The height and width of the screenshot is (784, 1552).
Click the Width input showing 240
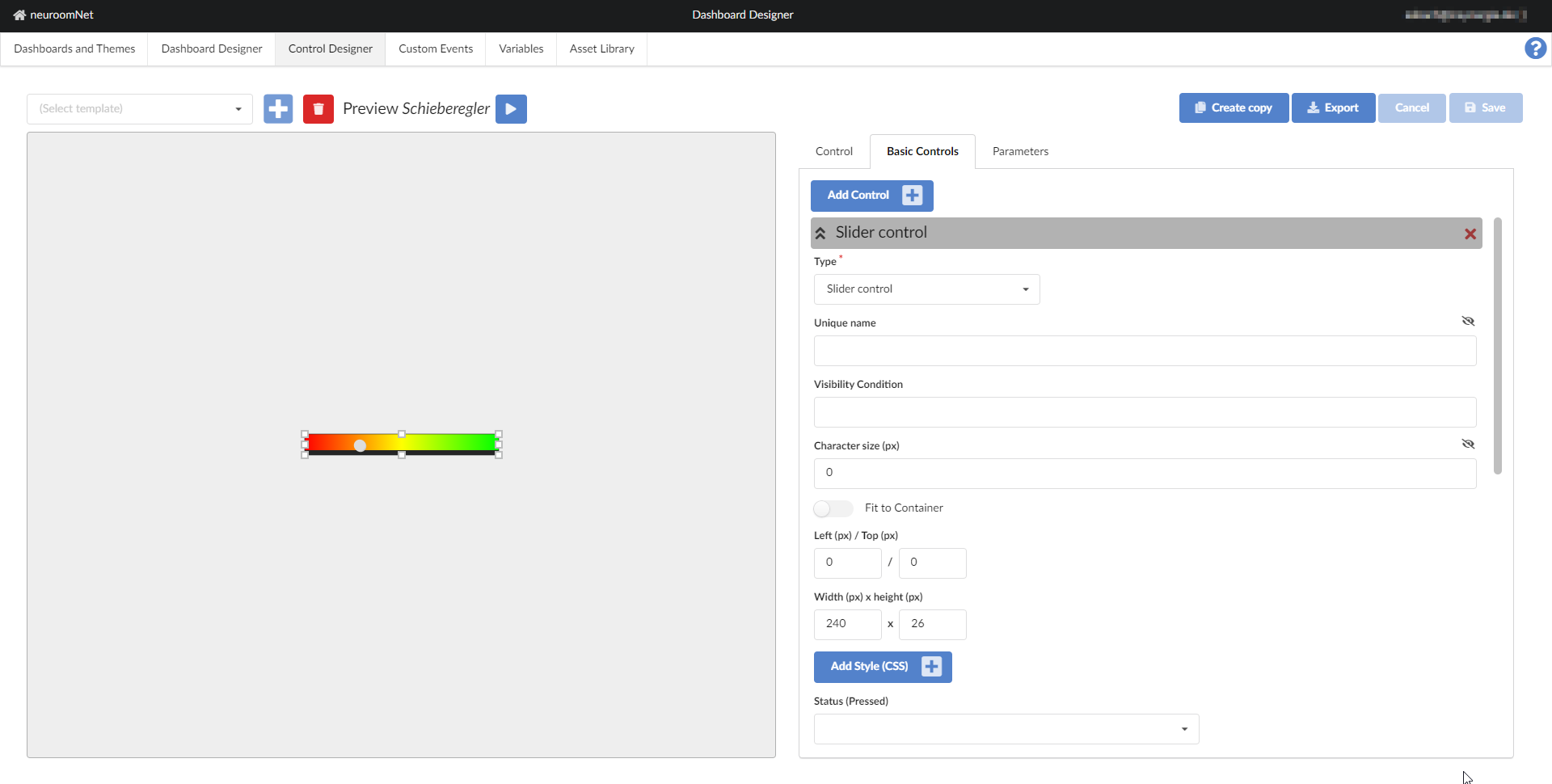pyautogui.click(x=847, y=624)
